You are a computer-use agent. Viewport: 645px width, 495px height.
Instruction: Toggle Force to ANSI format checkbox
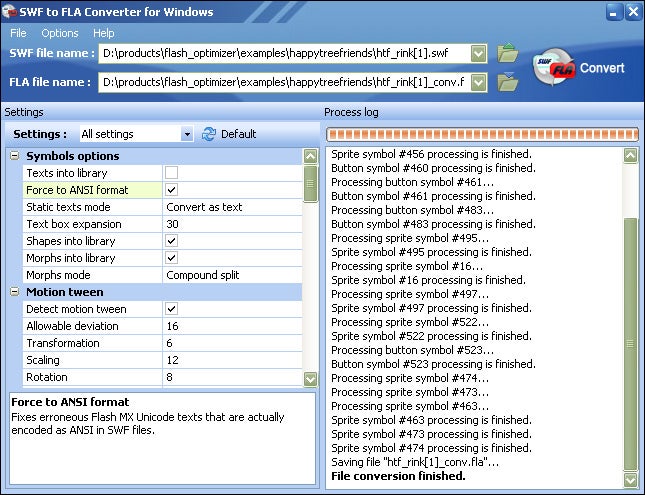coord(172,190)
